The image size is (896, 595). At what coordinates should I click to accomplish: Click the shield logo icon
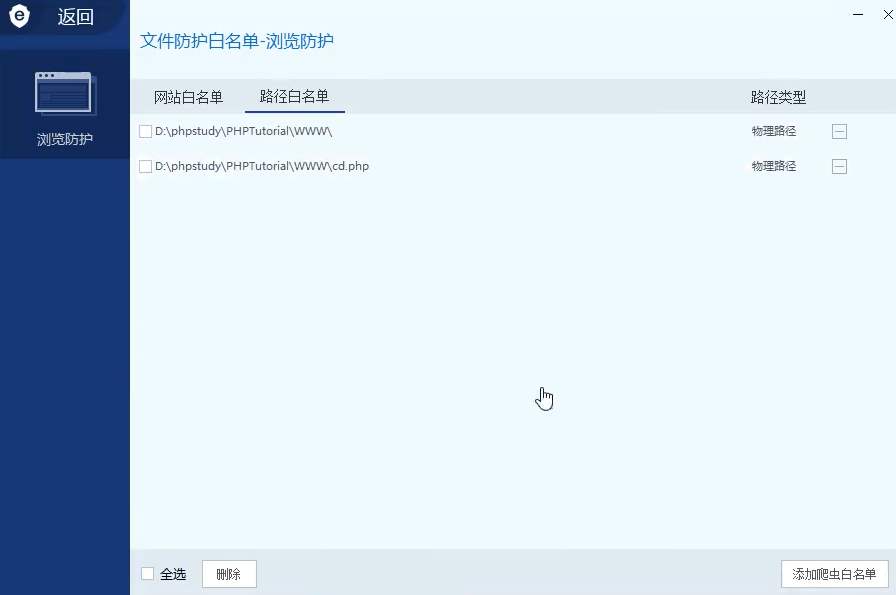(x=19, y=16)
